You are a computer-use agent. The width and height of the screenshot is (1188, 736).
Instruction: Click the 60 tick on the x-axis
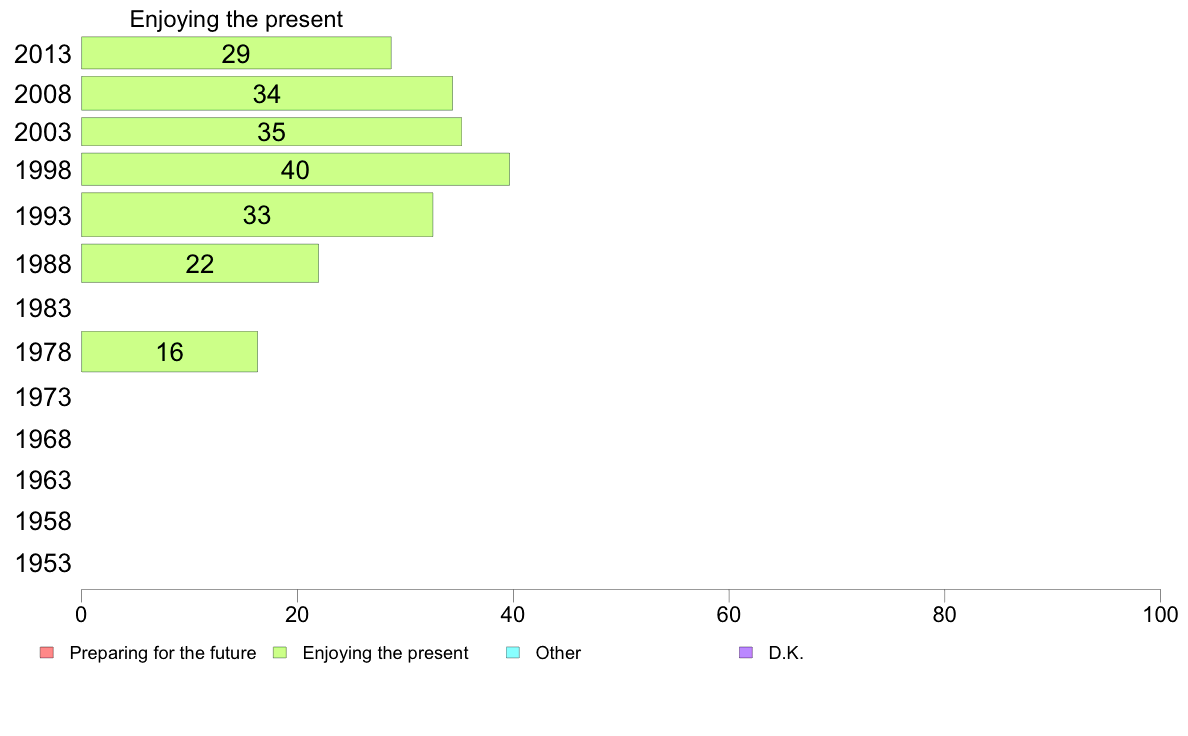tap(729, 615)
